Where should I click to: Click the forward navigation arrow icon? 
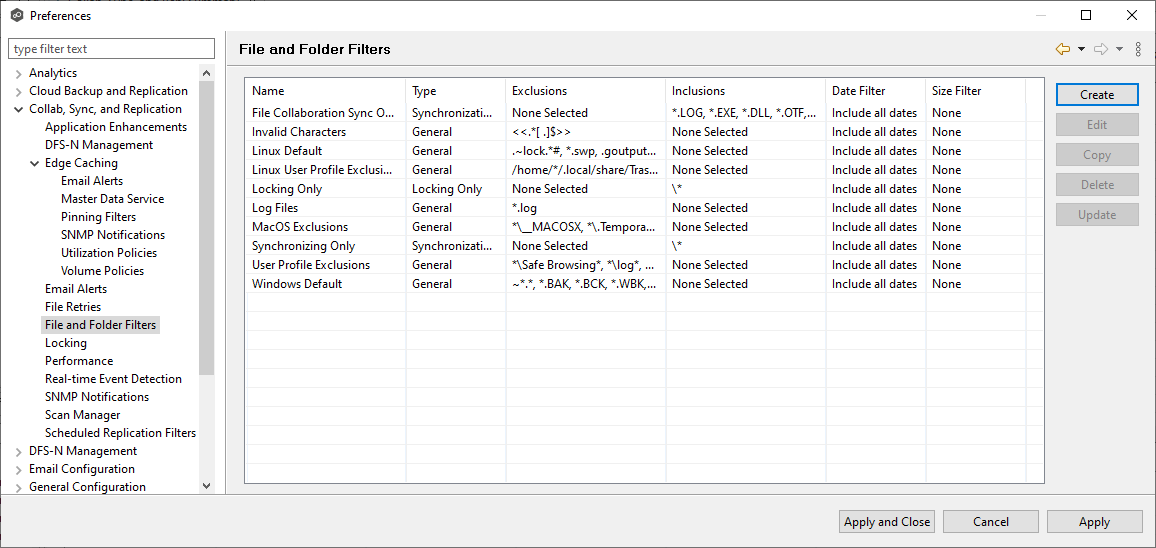click(1101, 49)
